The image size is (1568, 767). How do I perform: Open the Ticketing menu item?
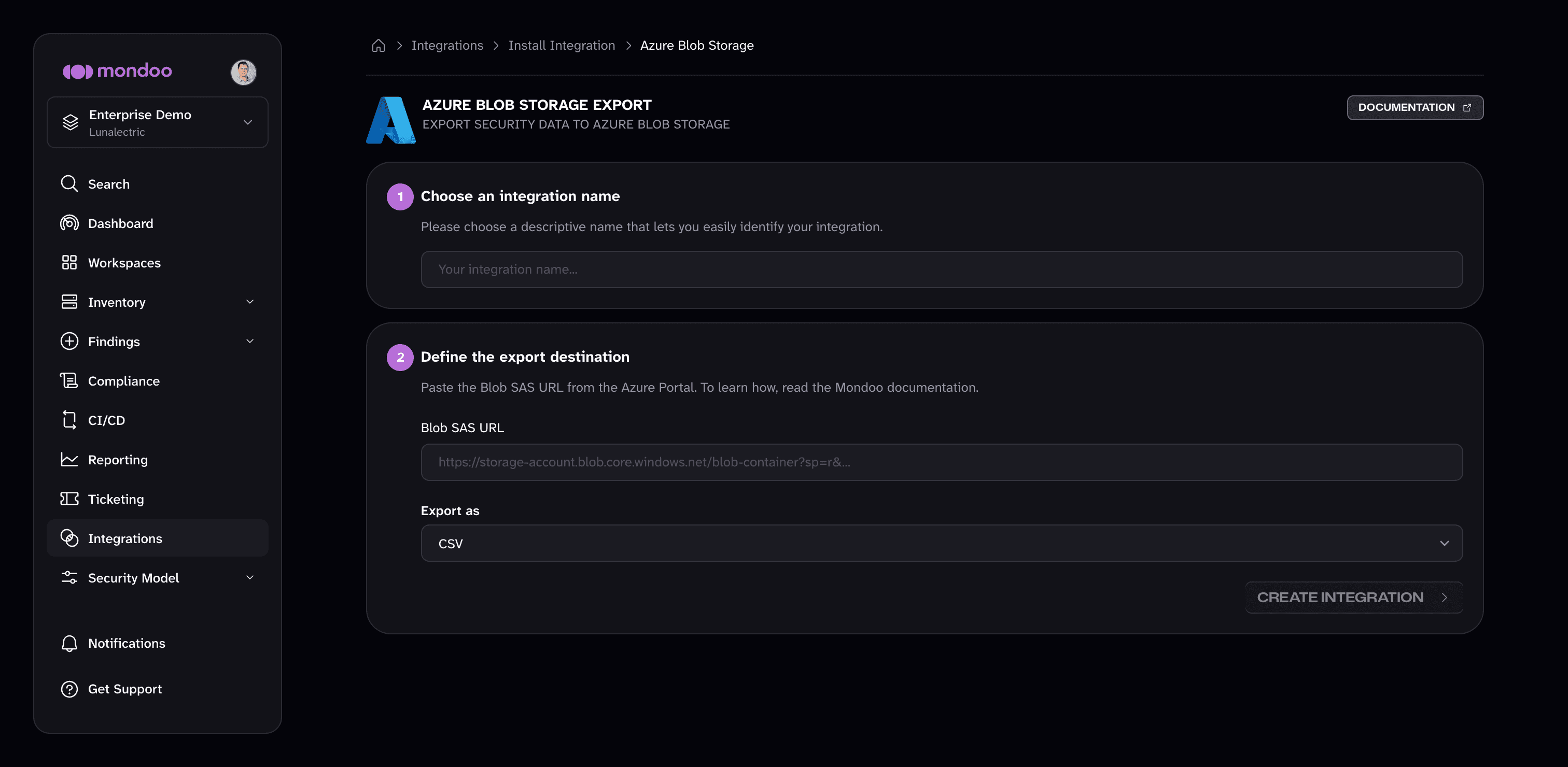coord(157,499)
